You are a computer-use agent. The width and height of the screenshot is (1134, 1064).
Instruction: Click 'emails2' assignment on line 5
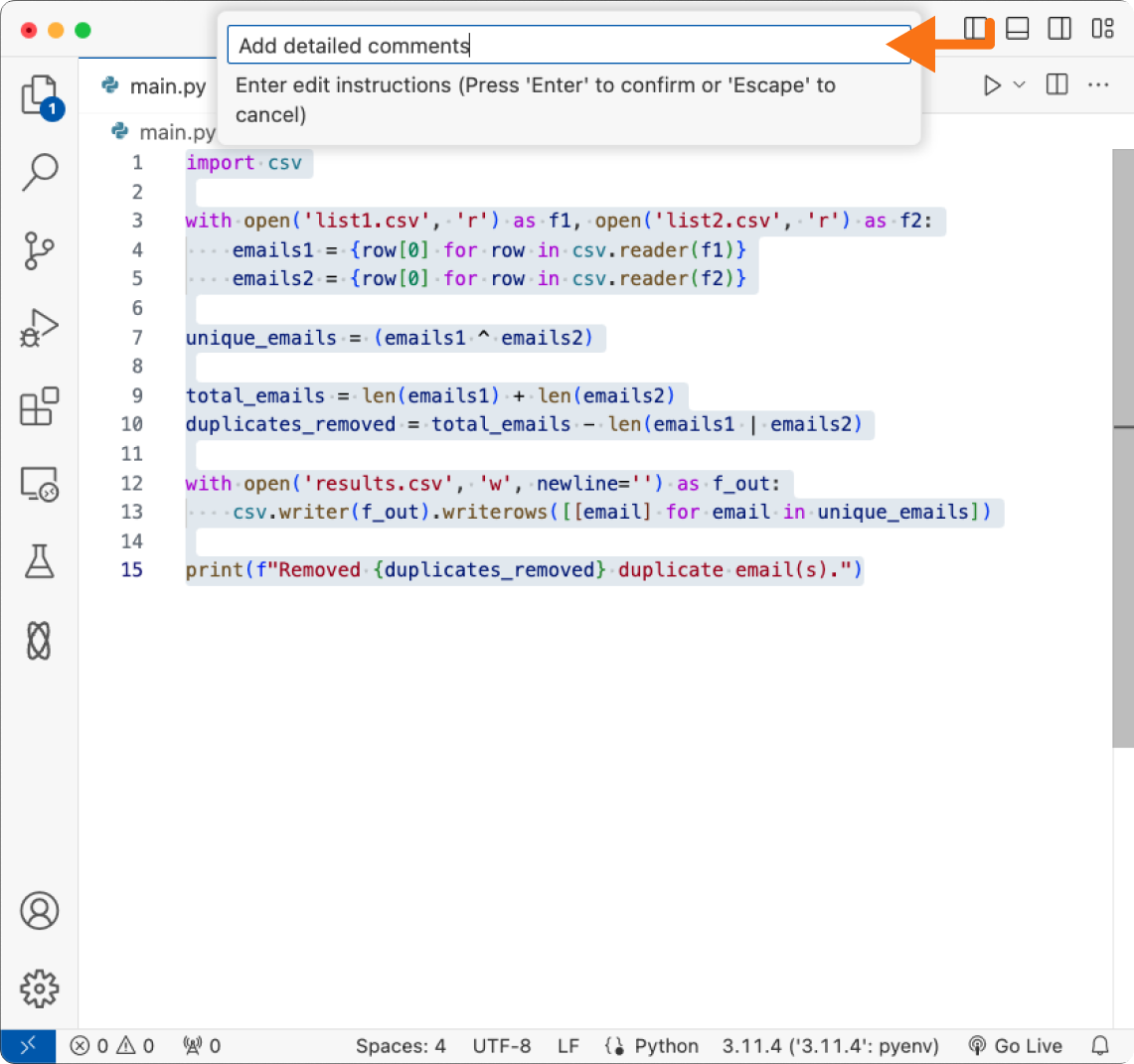[272, 278]
